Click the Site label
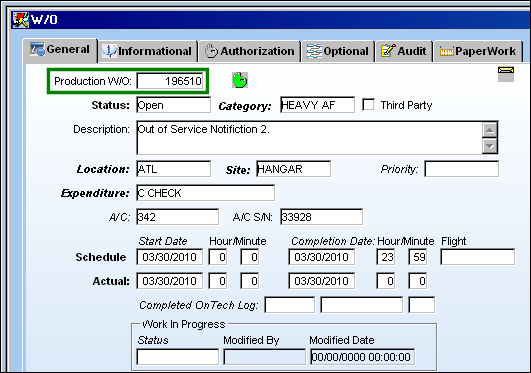The height and width of the screenshot is (373, 531). point(238,170)
